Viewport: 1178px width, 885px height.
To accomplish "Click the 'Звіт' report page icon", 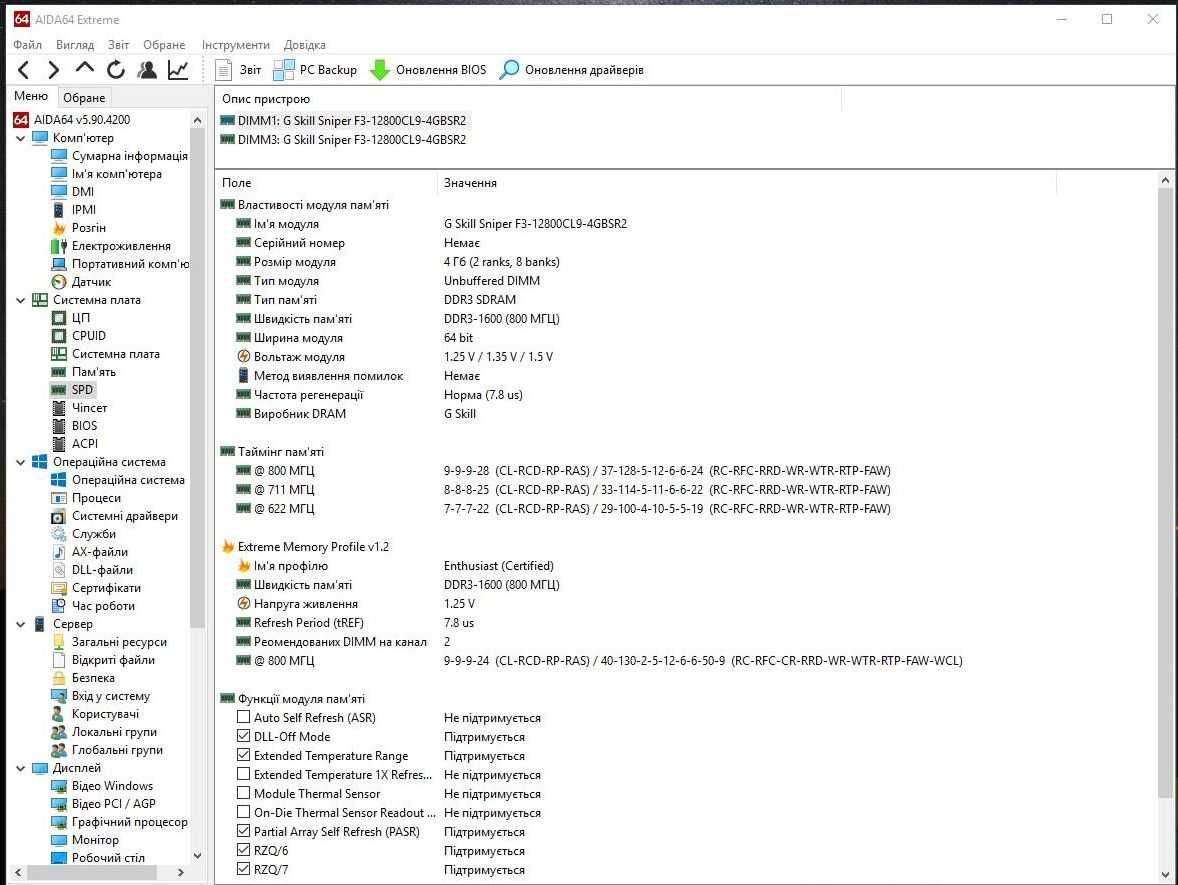I will point(223,70).
